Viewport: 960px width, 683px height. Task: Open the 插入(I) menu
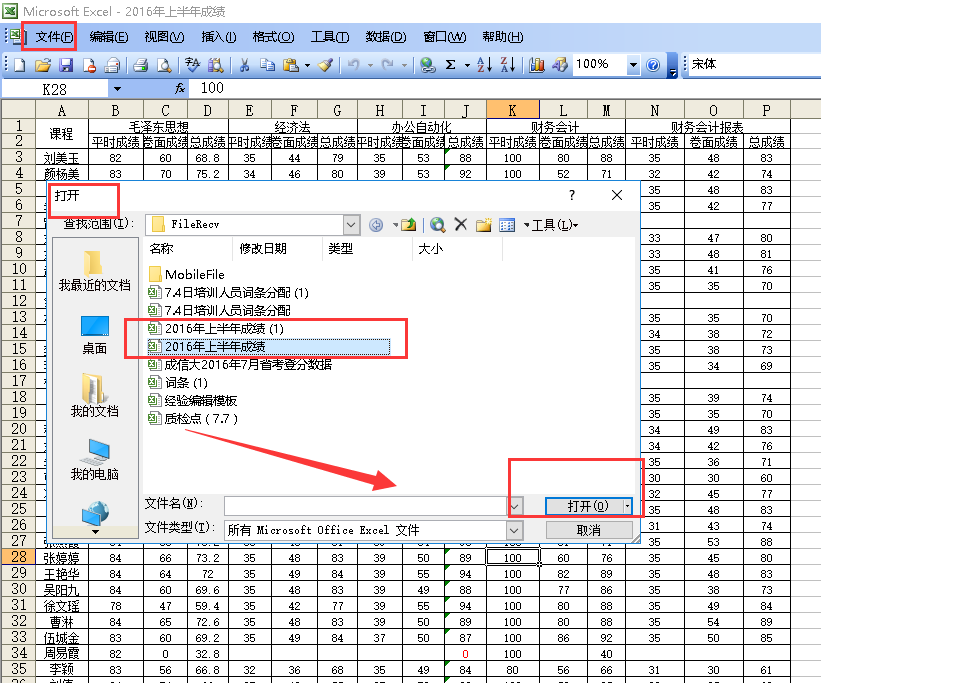pos(219,37)
